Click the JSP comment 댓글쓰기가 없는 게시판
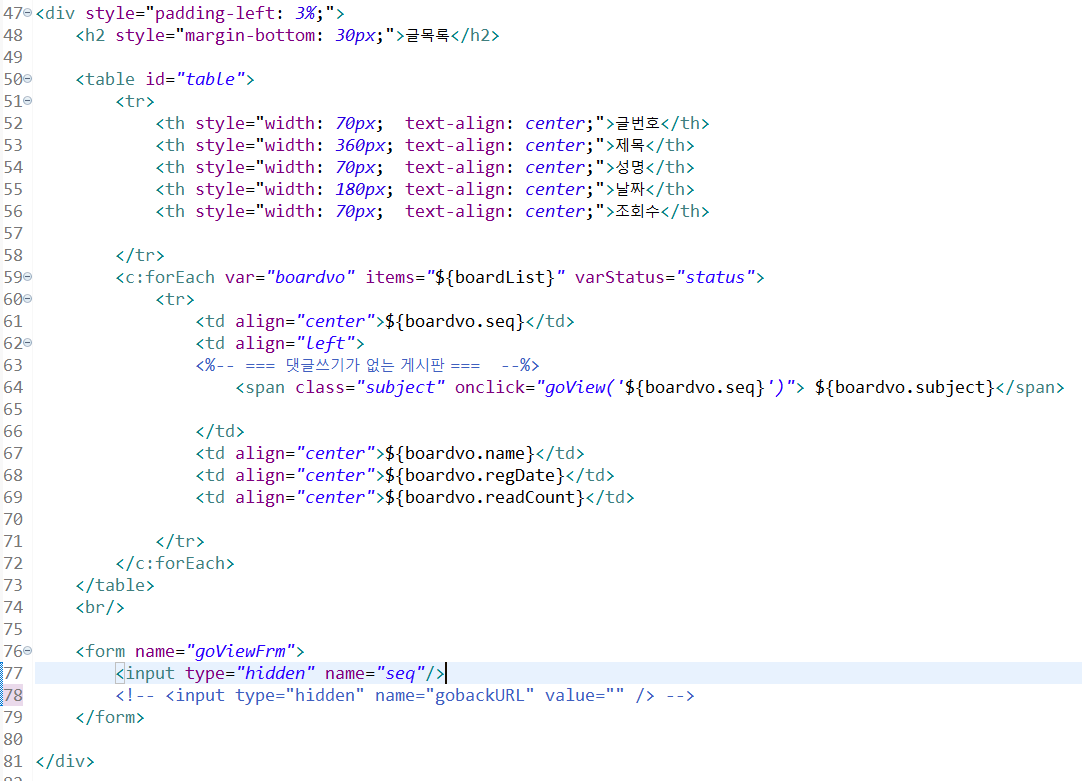Image resolution: width=1082 pixels, height=781 pixels. [x=367, y=365]
